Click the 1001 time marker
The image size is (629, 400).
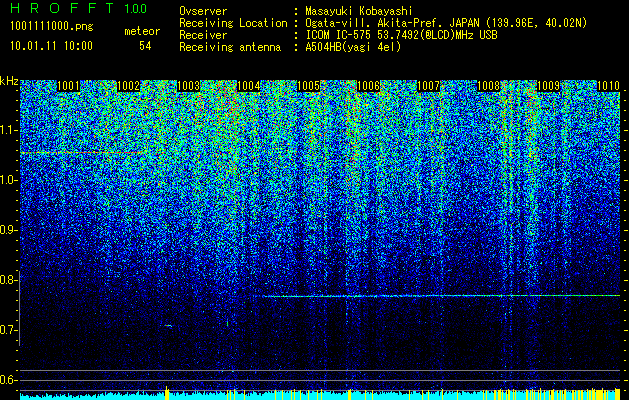click(x=68, y=86)
